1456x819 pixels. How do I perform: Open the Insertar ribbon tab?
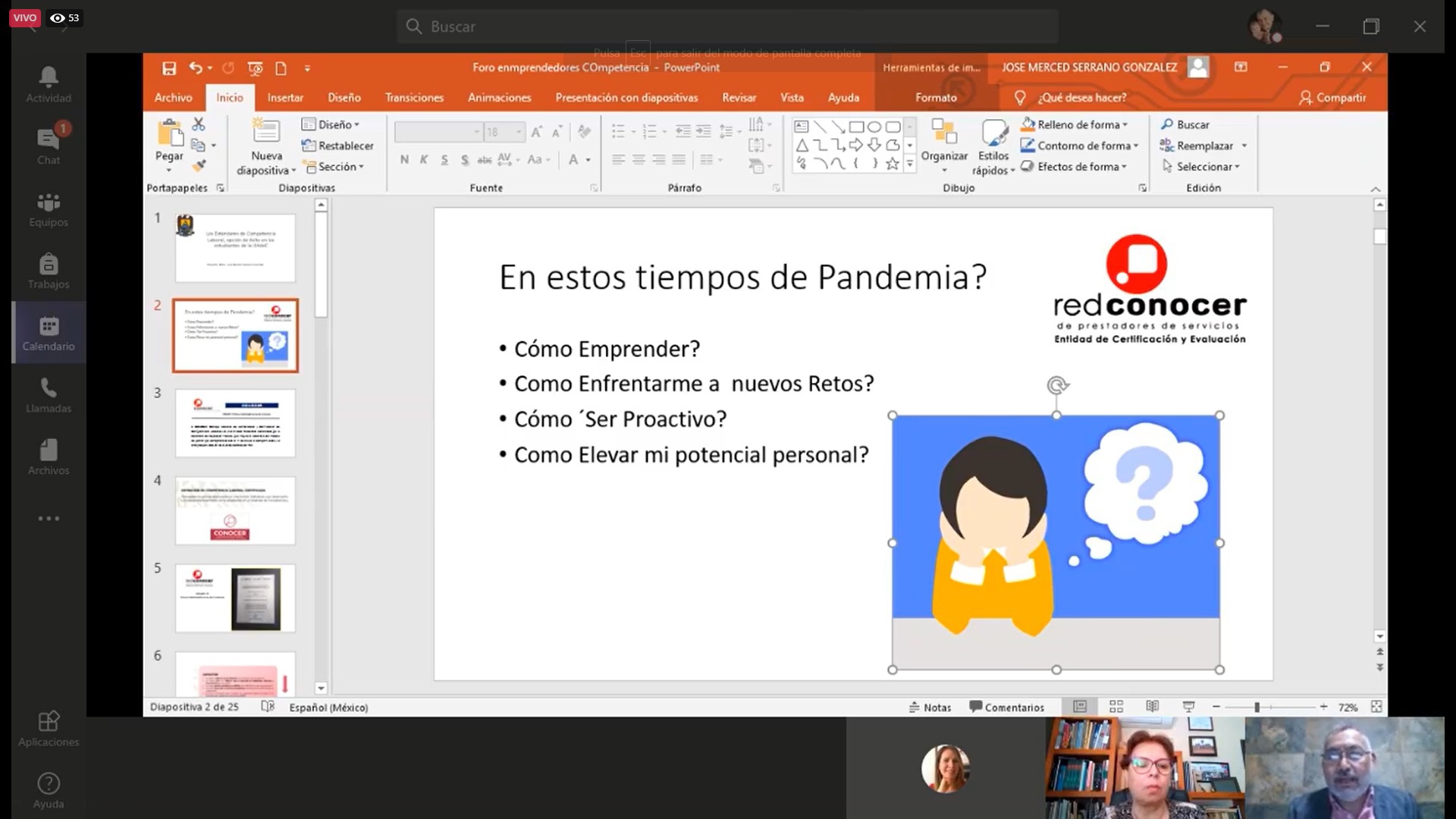(285, 98)
